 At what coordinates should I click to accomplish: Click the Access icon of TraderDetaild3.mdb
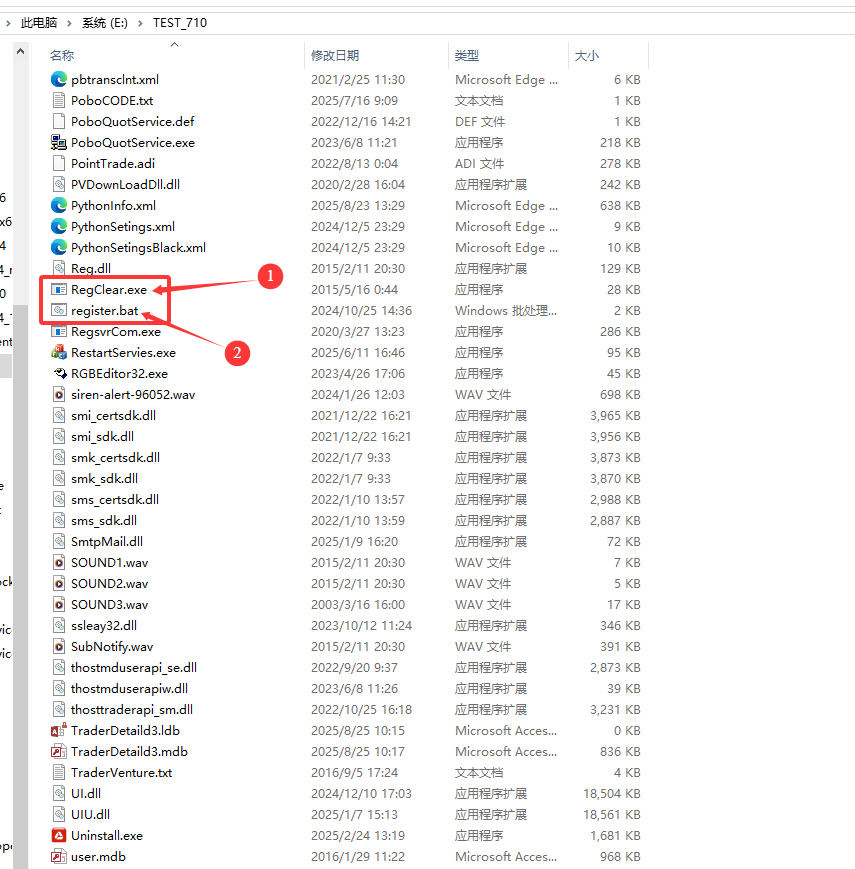click(x=59, y=752)
